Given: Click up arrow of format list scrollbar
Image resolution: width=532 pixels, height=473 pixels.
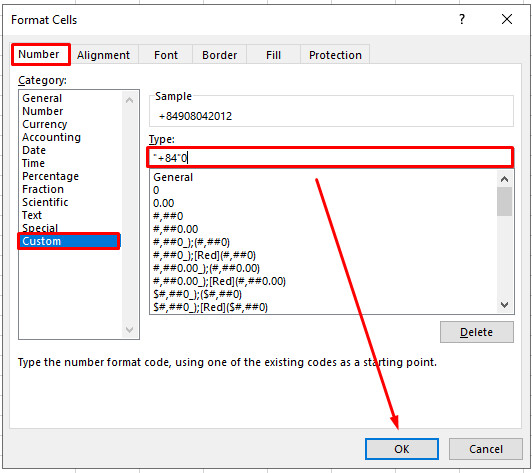Looking at the screenshot, I should click(x=505, y=179).
